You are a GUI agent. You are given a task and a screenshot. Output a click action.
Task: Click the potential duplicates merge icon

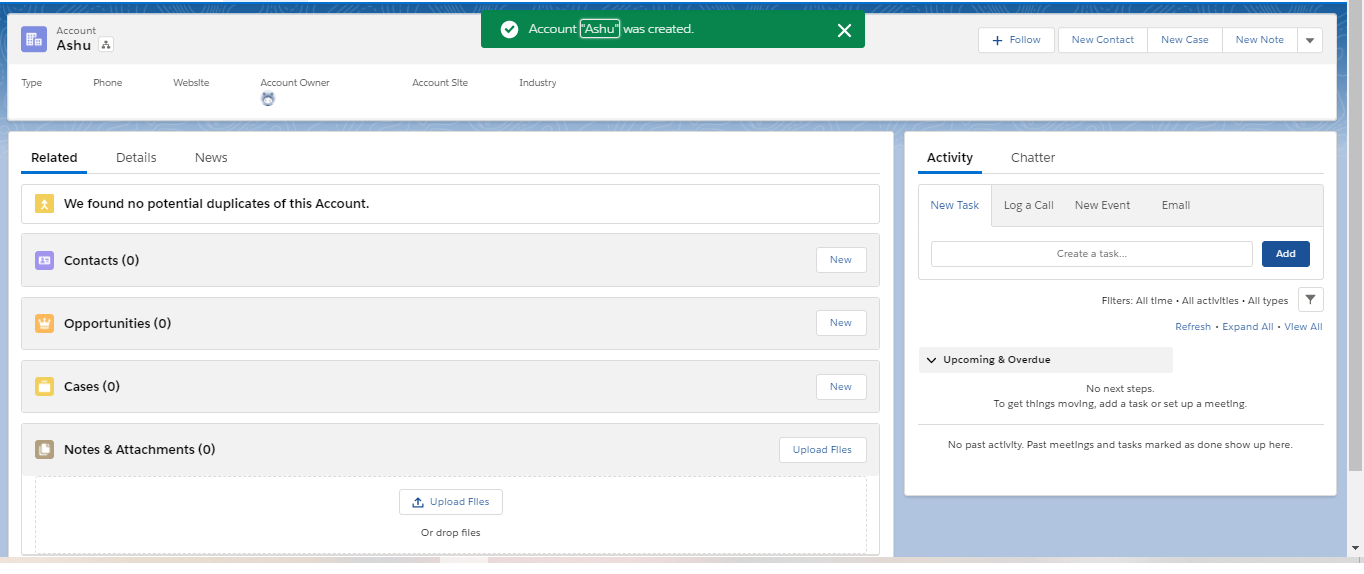pyautogui.click(x=44, y=204)
